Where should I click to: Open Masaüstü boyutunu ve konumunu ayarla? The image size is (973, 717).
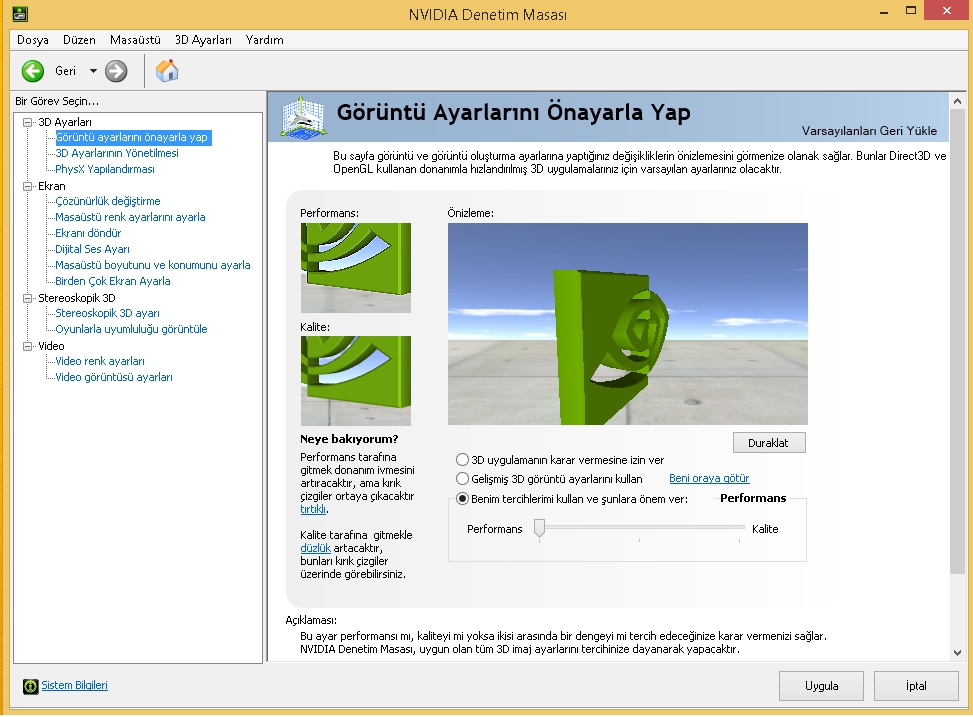153,265
